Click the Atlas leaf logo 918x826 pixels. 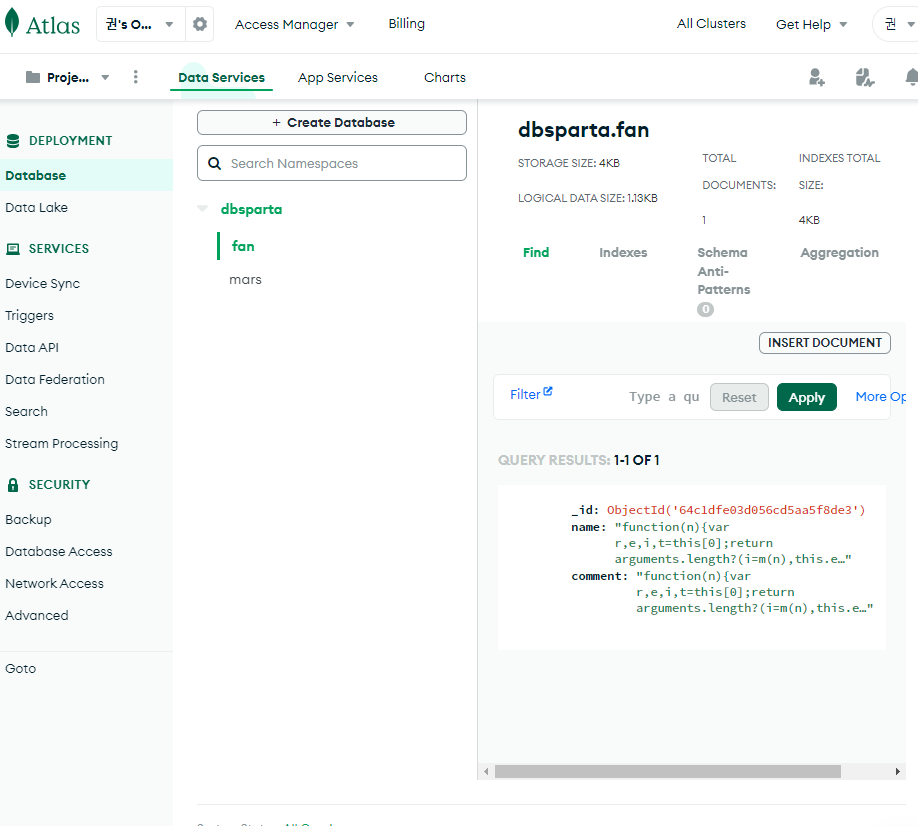click(x=12, y=23)
